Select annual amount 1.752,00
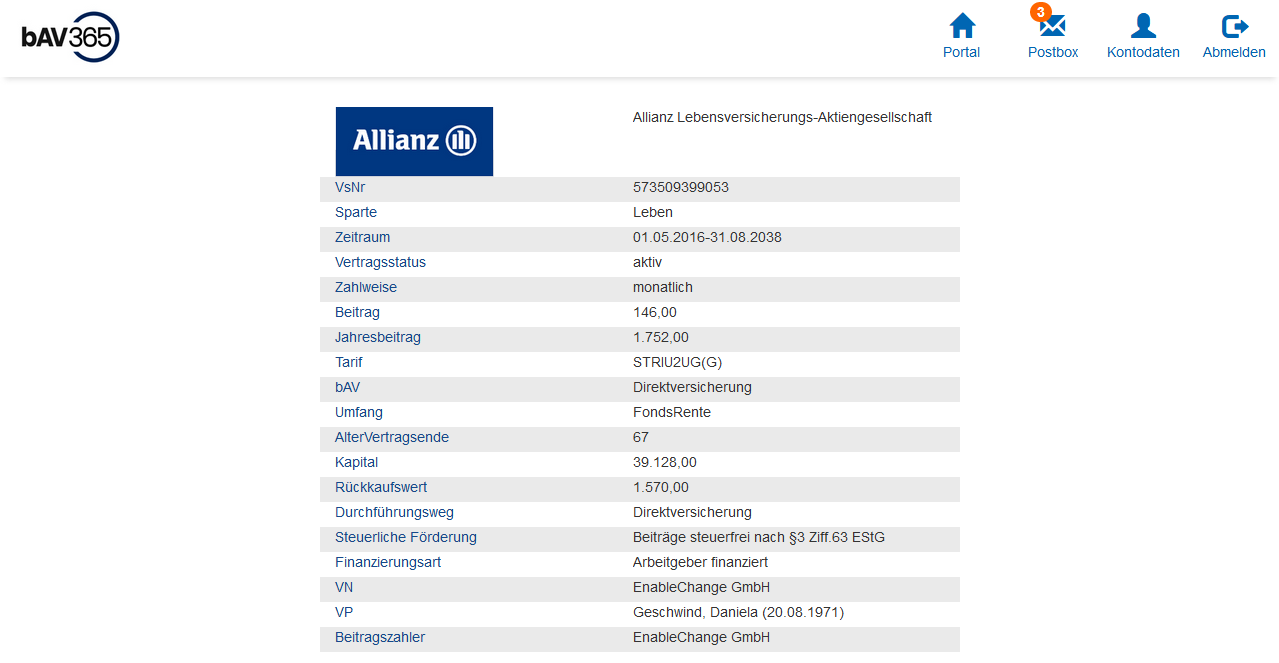Image resolution: width=1279 pixels, height=663 pixels. 661,338
